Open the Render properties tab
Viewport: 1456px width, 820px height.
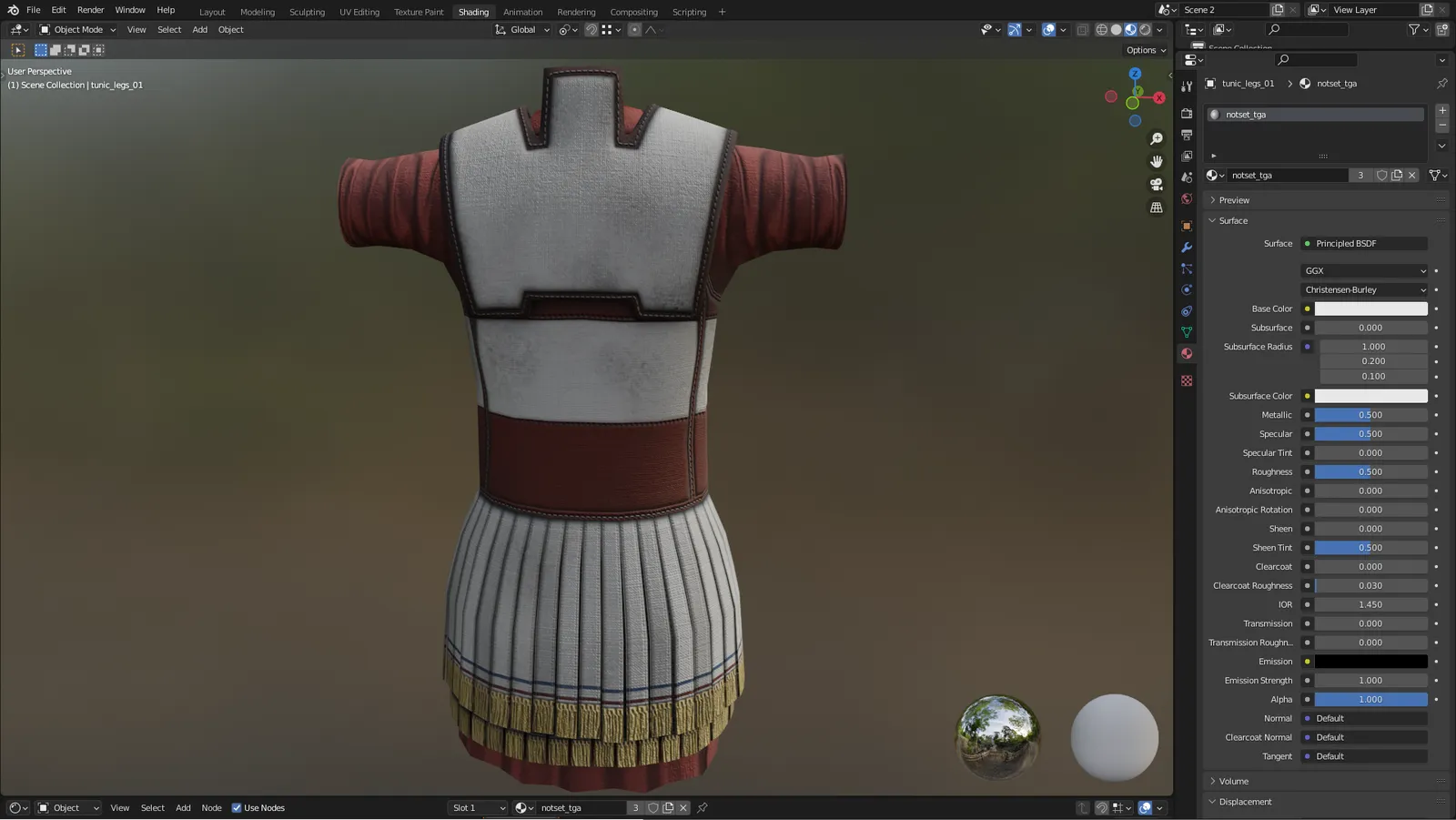1187,114
